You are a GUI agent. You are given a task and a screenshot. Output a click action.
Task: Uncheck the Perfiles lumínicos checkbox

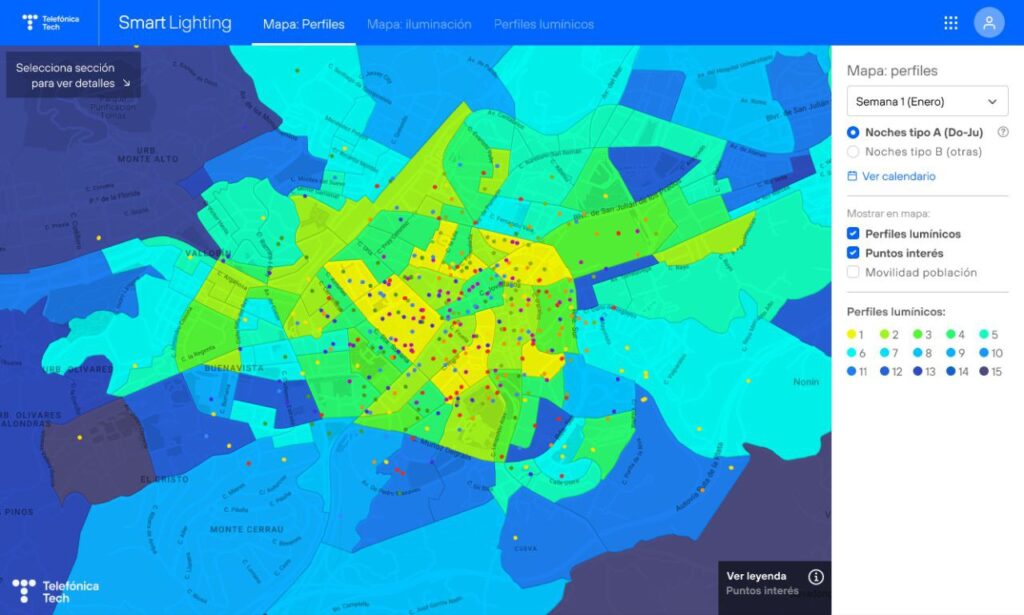[x=853, y=234]
